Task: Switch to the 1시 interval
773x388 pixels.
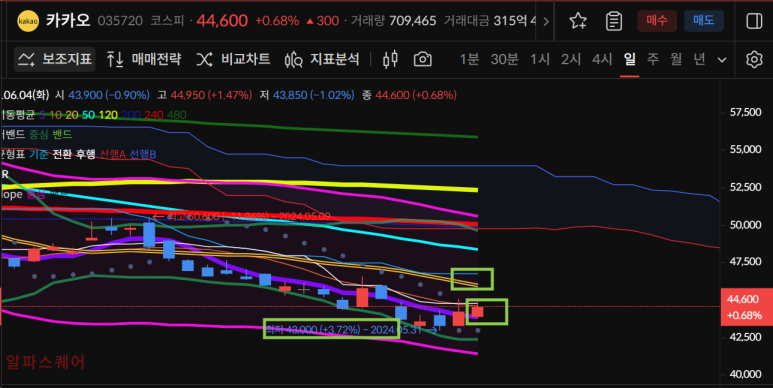Action: (540, 60)
